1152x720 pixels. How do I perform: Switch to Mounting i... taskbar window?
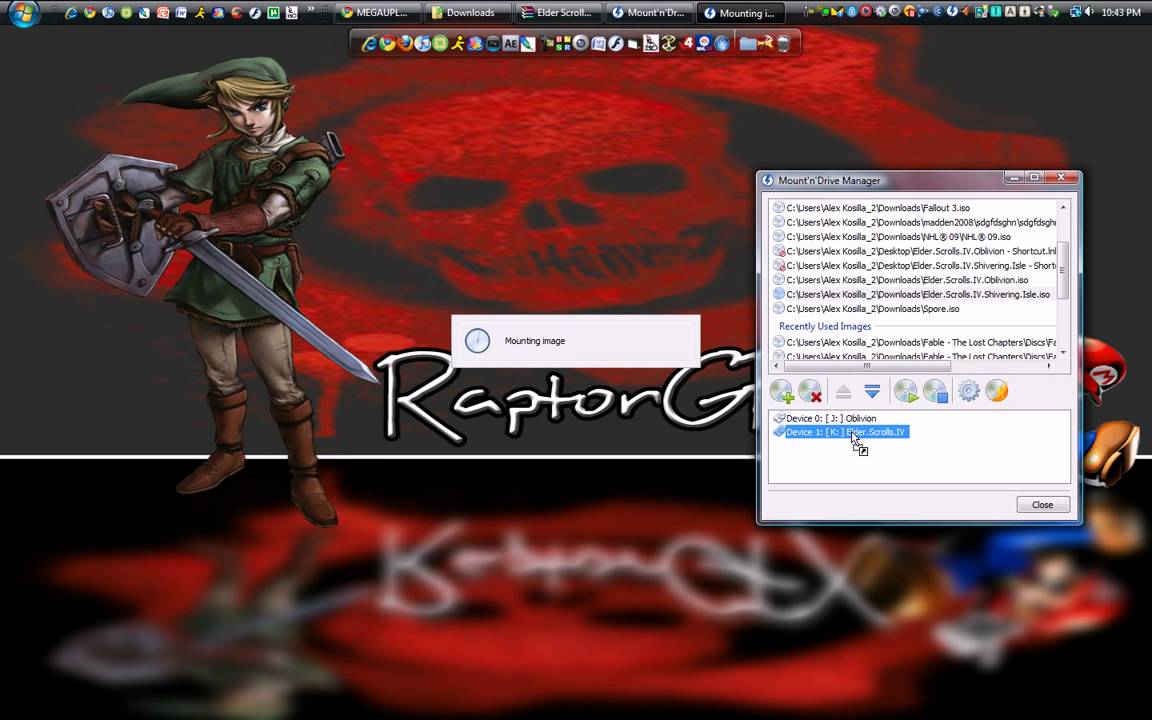(739, 12)
